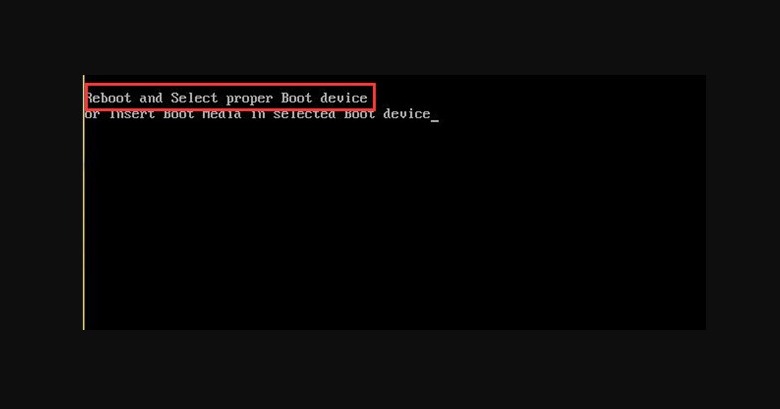Click "device" at the end of the first line
The image size is (780, 409).
tap(344, 98)
